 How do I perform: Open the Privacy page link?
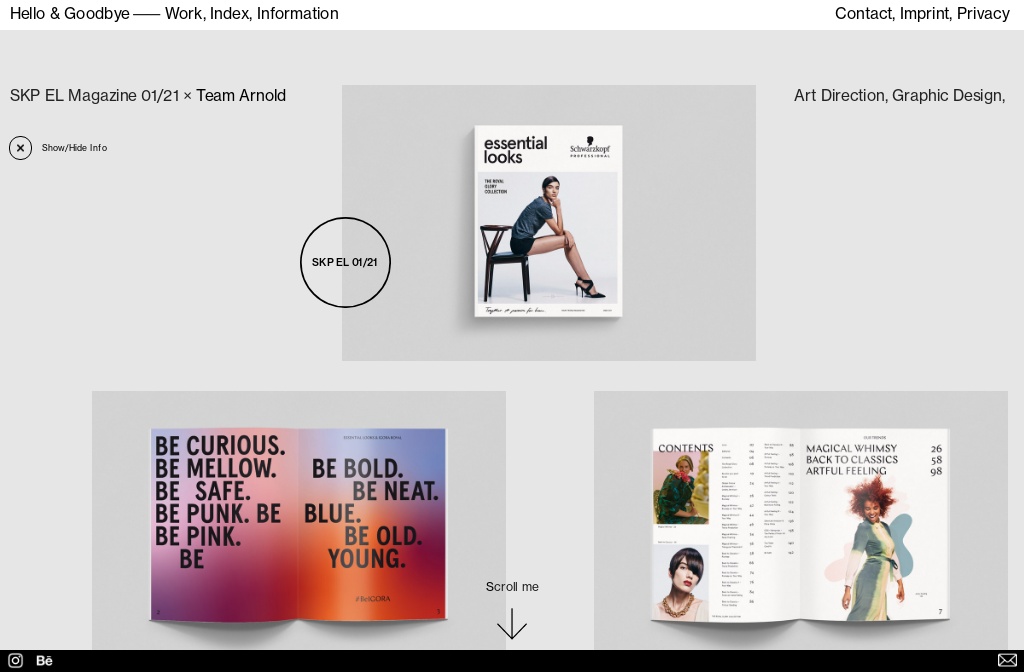tap(983, 14)
